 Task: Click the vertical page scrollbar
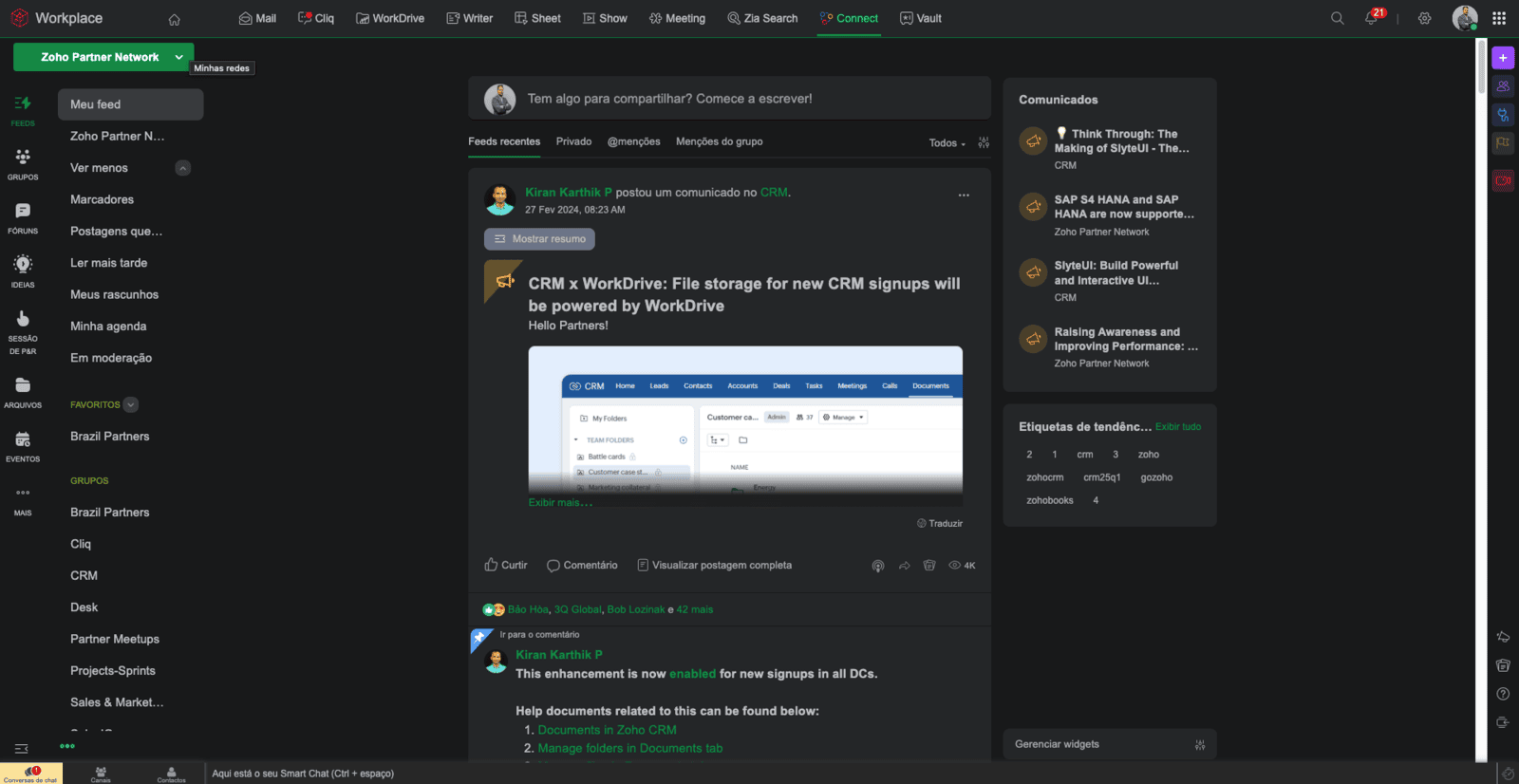1481,66
